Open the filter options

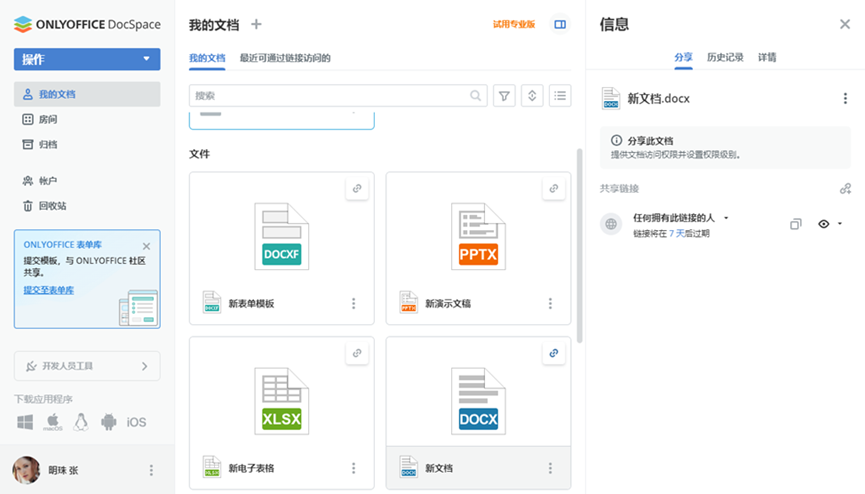(x=504, y=95)
